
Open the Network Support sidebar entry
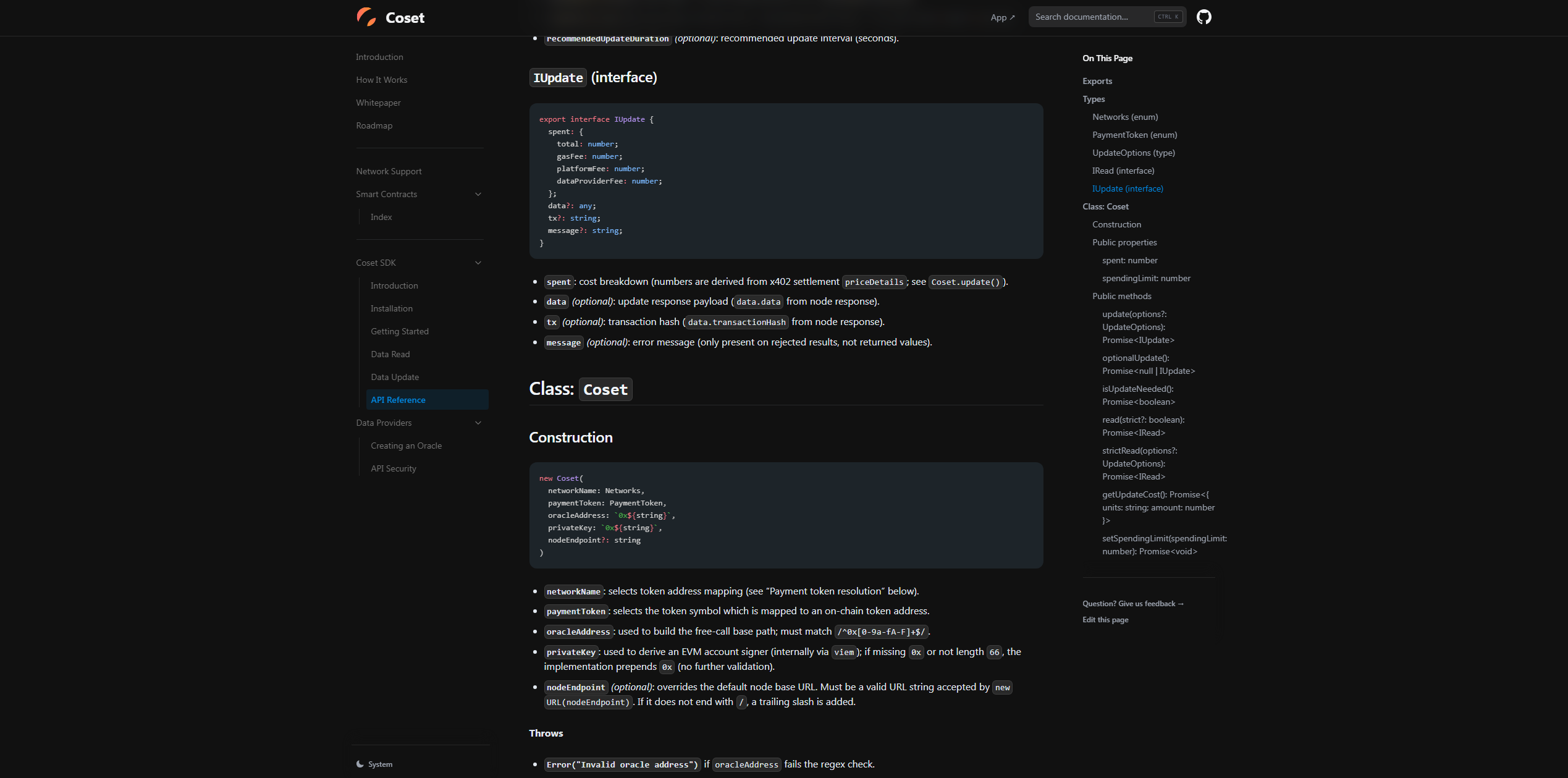(x=389, y=171)
